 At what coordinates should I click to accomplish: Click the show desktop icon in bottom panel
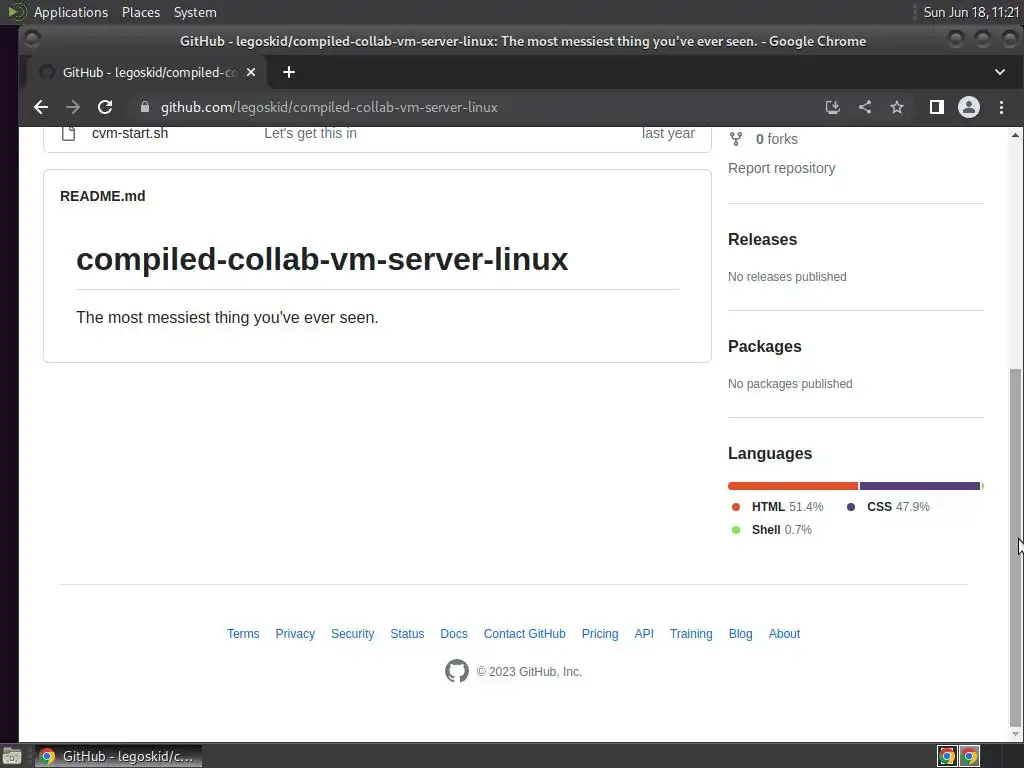click(x=12, y=756)
